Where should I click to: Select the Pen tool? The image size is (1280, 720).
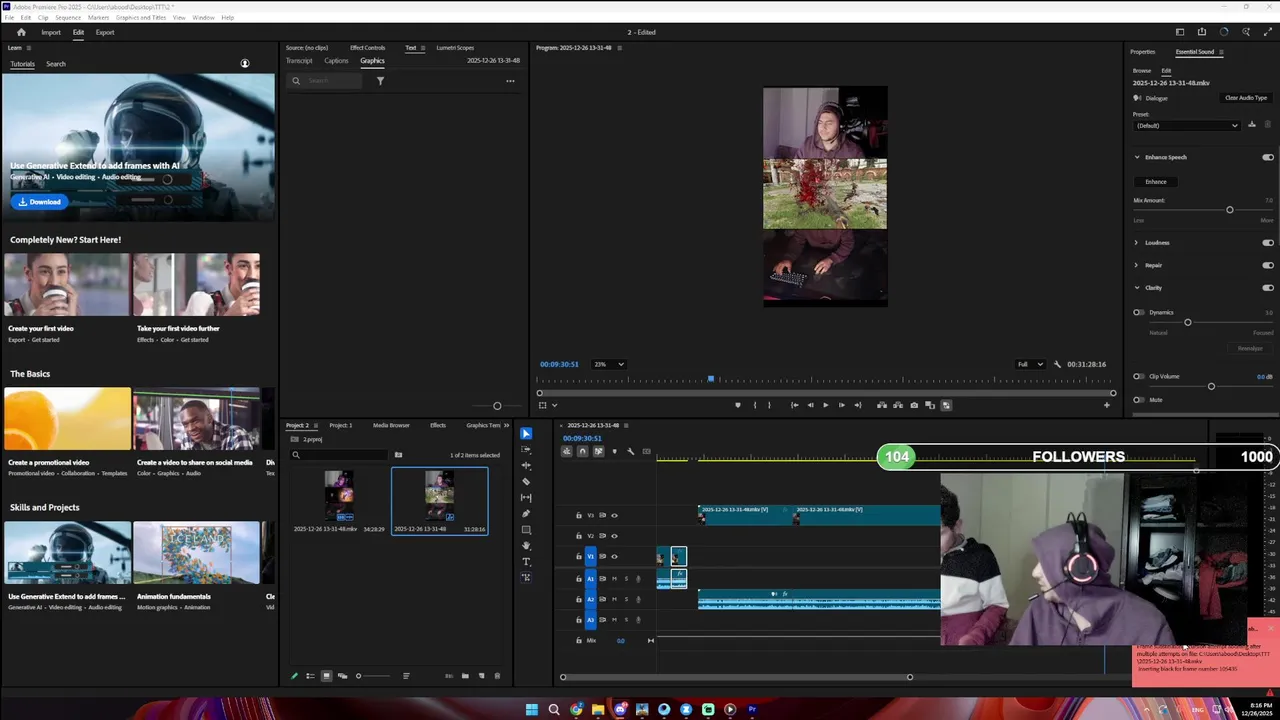pos(526,513)
